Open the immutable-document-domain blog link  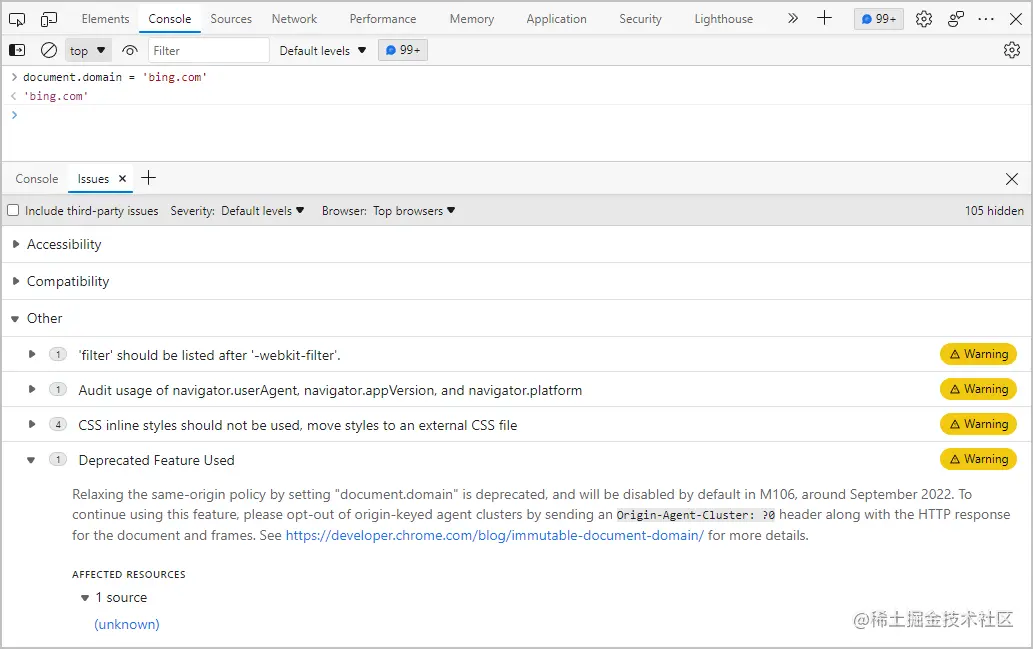pyautogui.click(x=495, y=535)
